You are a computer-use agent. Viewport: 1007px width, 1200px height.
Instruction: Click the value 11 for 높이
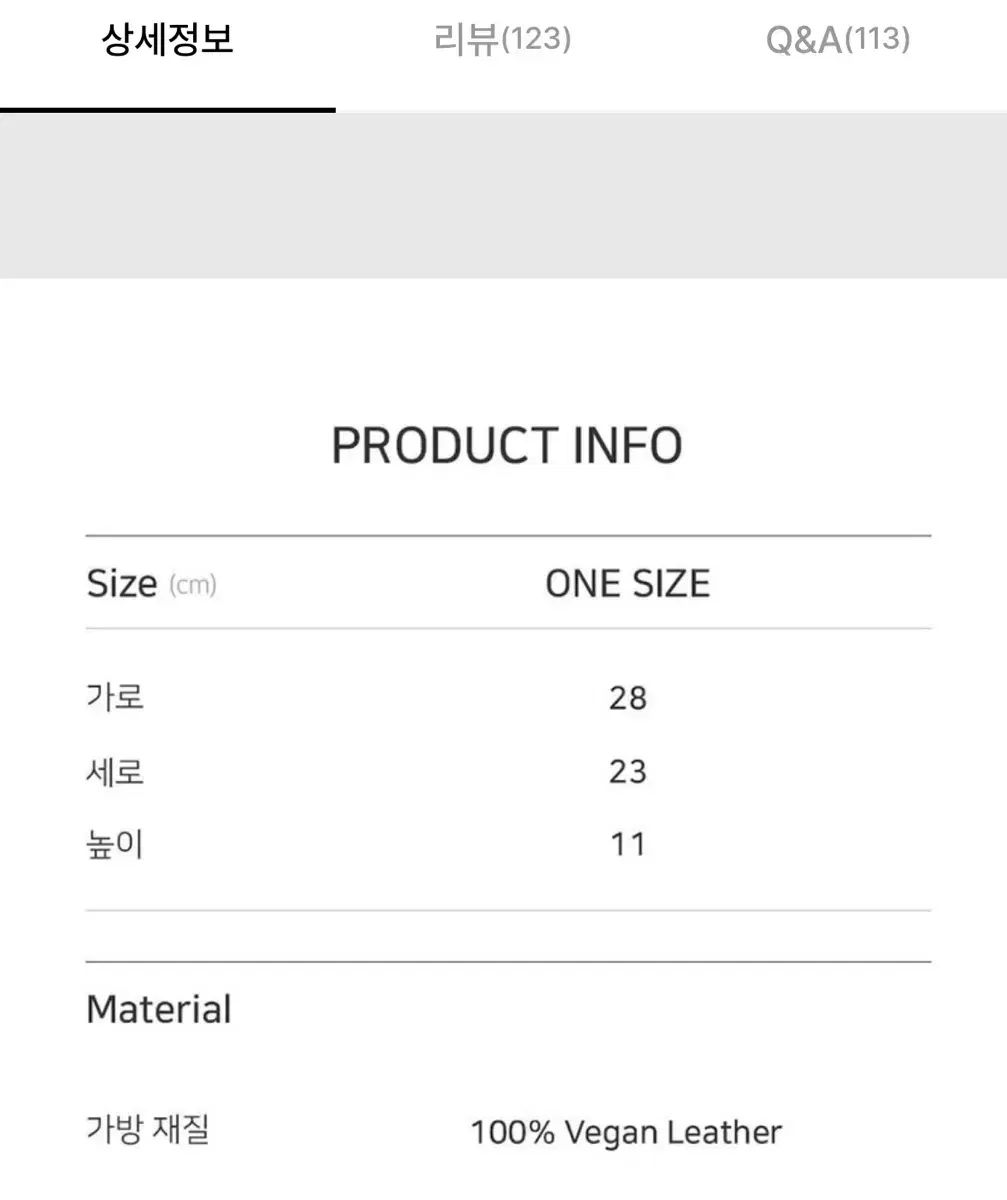(x=629, y=843)
